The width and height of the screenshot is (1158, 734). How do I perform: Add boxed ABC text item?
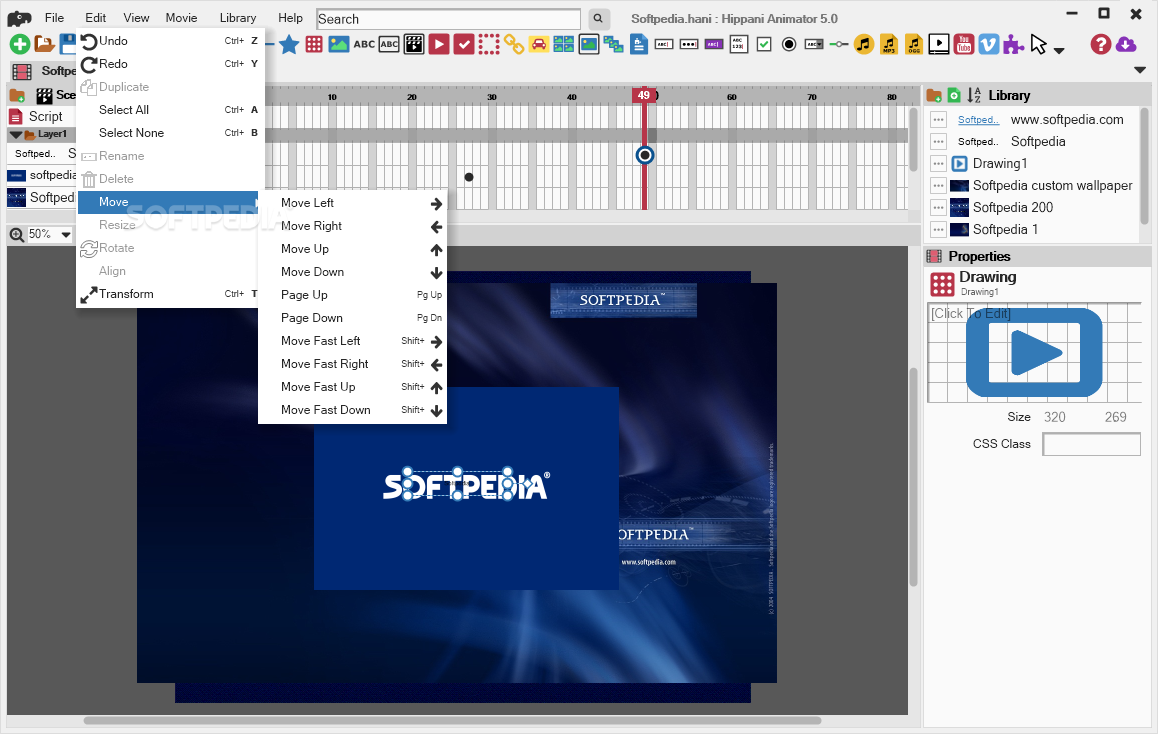389,44
